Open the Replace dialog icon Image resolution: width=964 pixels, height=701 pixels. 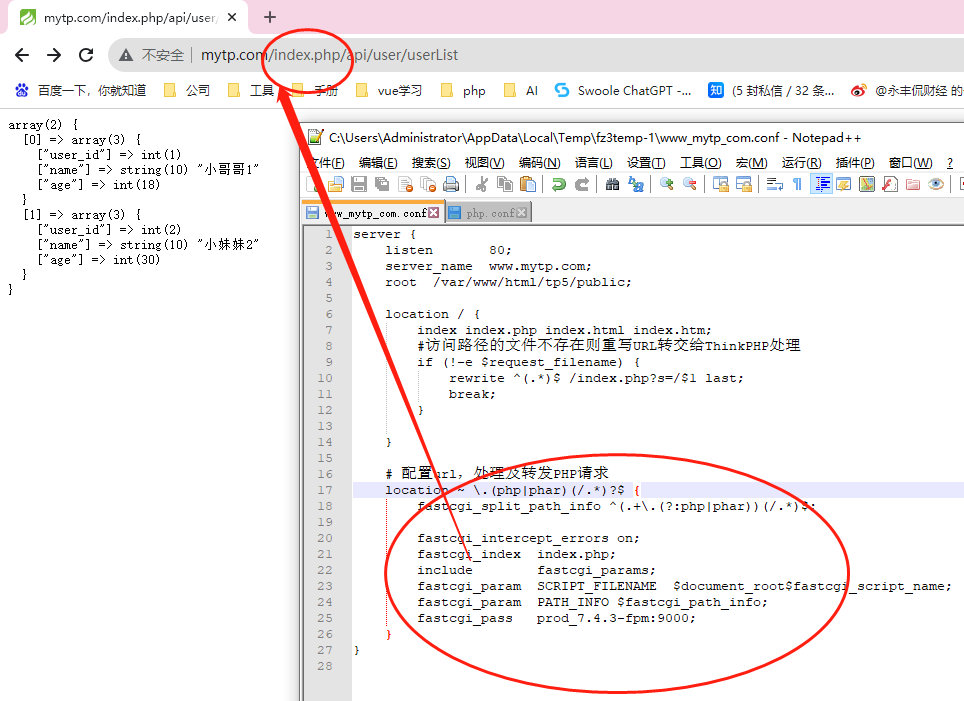point(636,184)
